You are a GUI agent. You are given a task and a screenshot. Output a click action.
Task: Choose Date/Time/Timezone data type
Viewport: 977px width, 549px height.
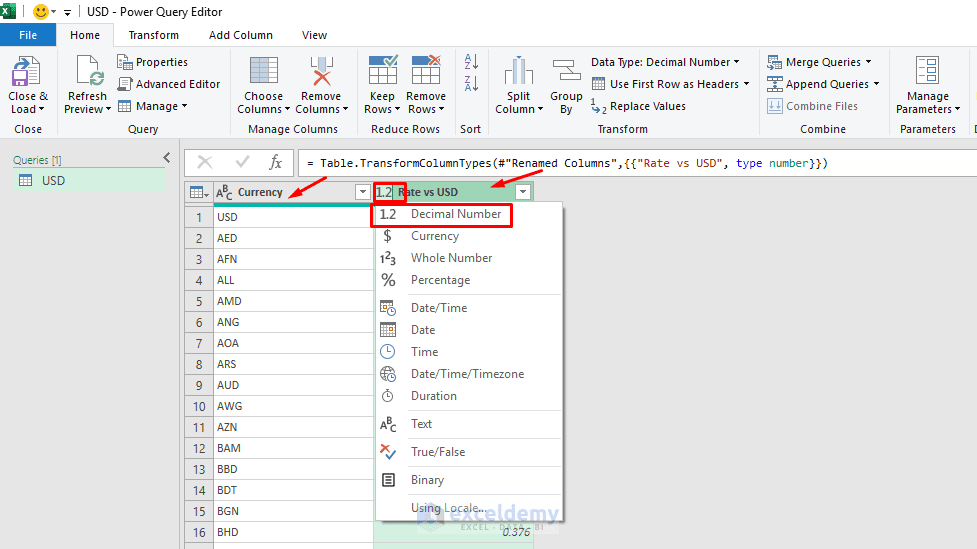point(469,374)
